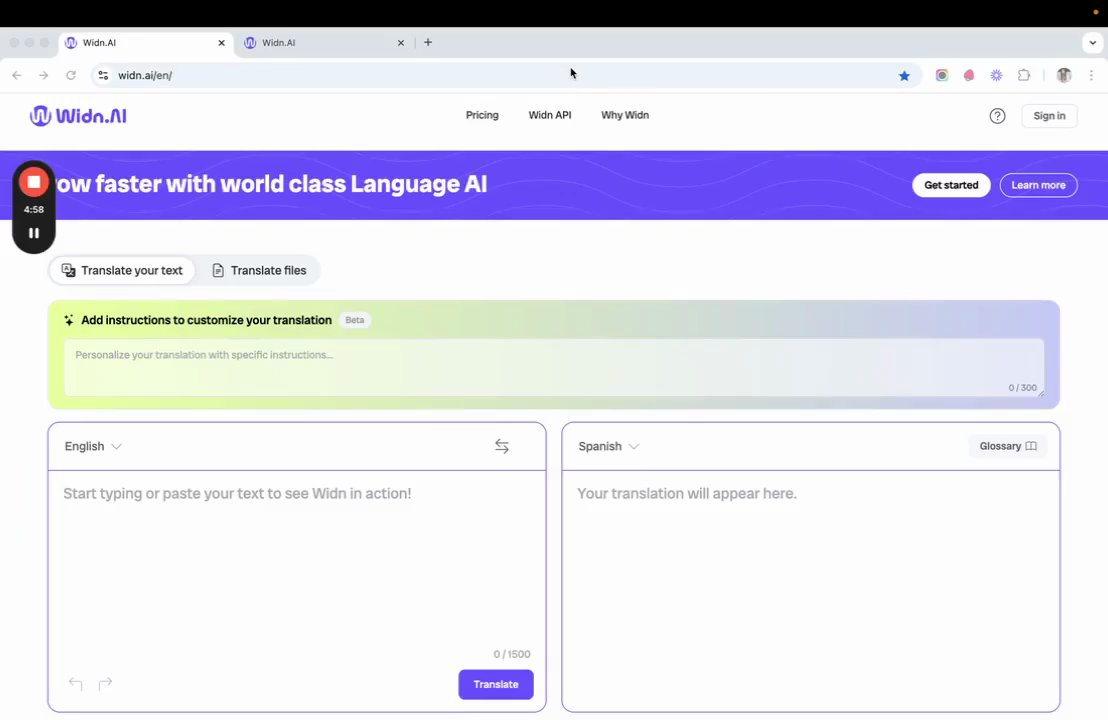
Task: Click the translation output placeholder text
Action: (x=686, y=493)
